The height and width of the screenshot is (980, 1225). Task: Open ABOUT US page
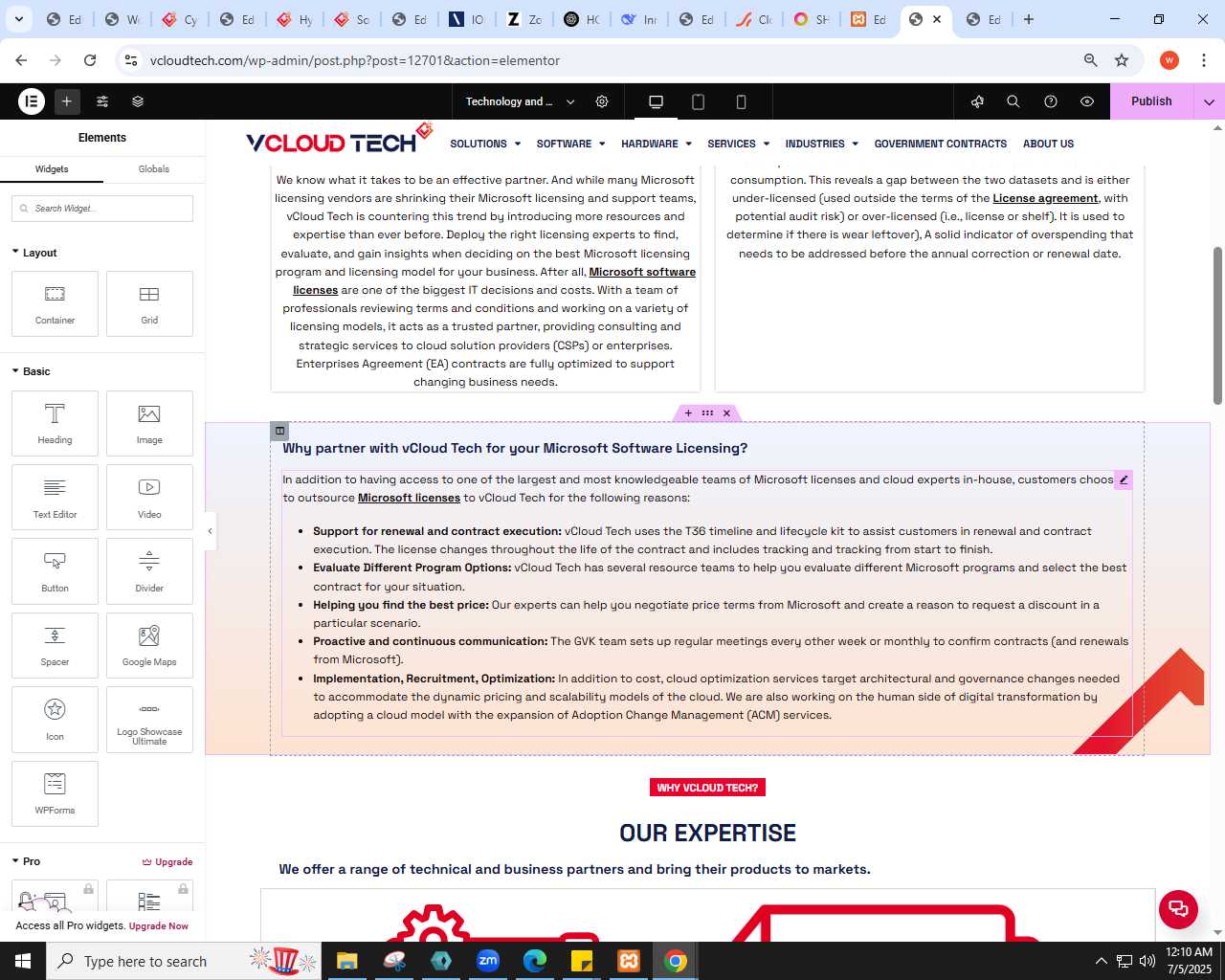1048,144
